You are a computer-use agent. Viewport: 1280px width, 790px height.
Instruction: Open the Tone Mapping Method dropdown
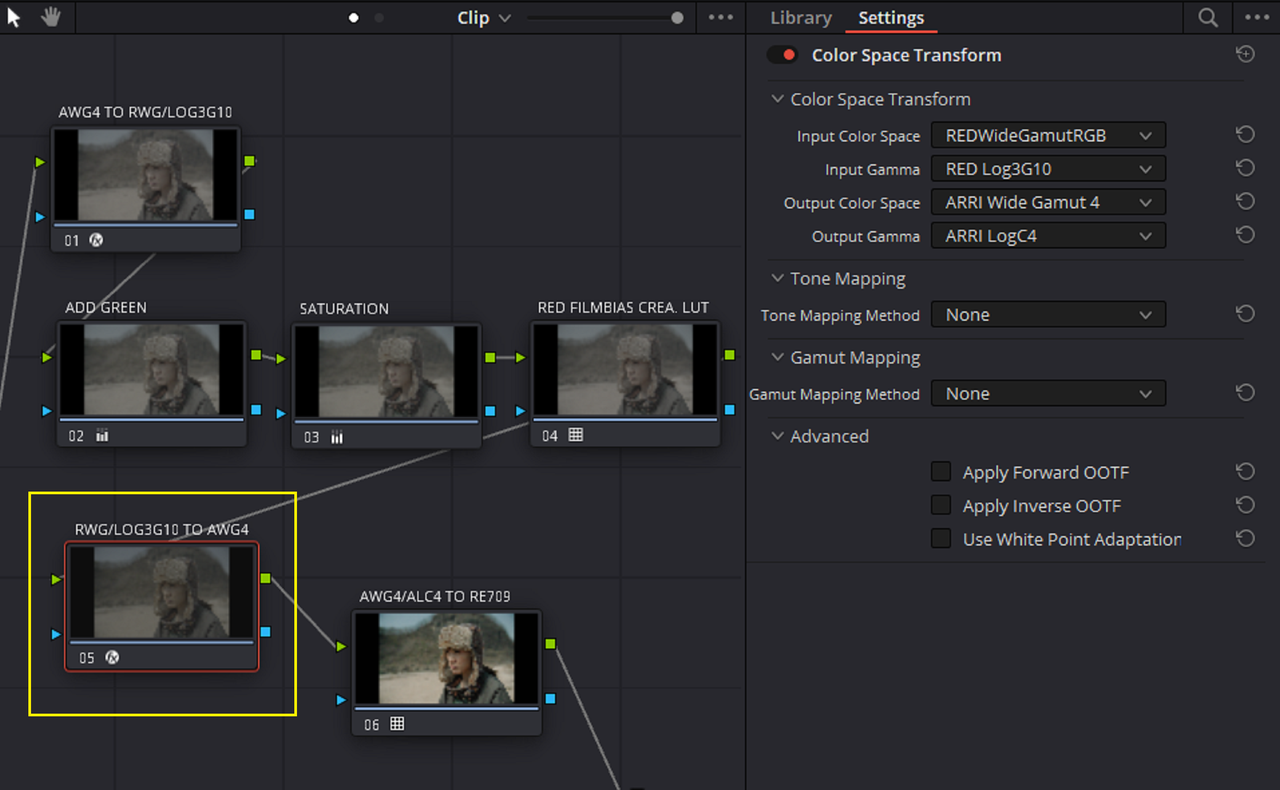[x=1048, y=314]
